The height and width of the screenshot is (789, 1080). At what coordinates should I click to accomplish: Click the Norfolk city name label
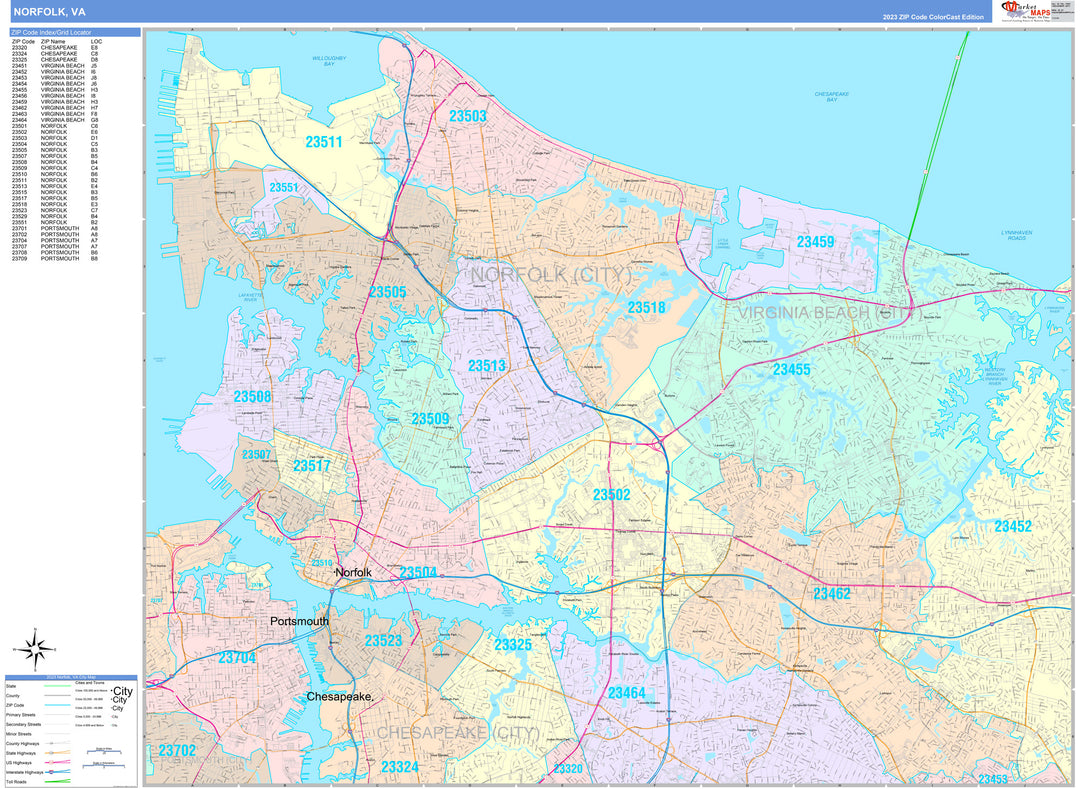353,573
